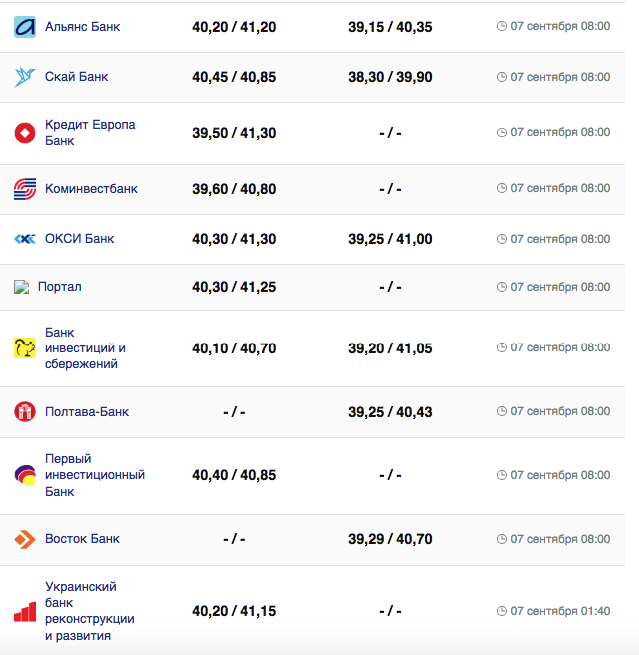Viewport: 639px width, 655px height.
Task: Click the Восток Банк orange logo
Action: (x=25, y=539)
